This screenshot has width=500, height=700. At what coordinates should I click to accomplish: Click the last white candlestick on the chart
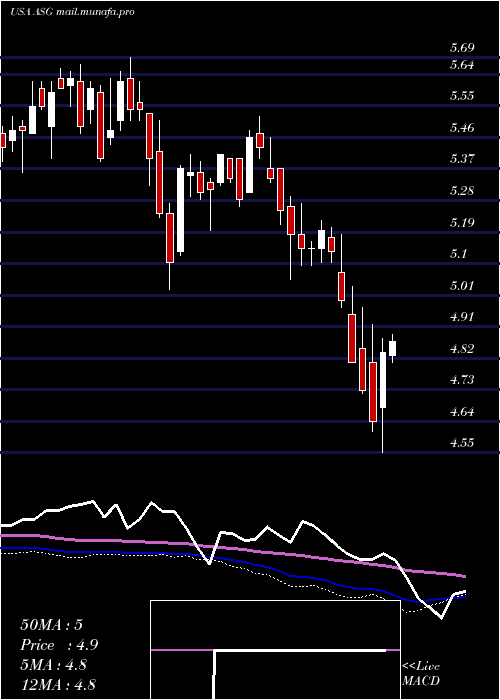(x=393, y=348)
